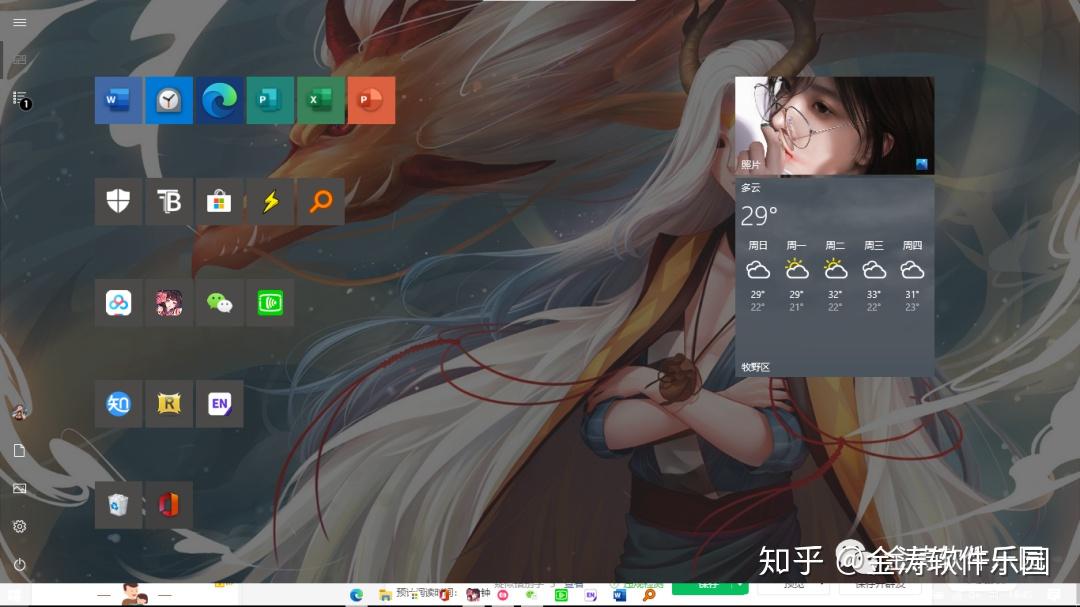Image resolution: width=1080 pixels, height=607 pixels.
Task: Expand the Start menu hamburger navigation
Action: coord(19,22)
